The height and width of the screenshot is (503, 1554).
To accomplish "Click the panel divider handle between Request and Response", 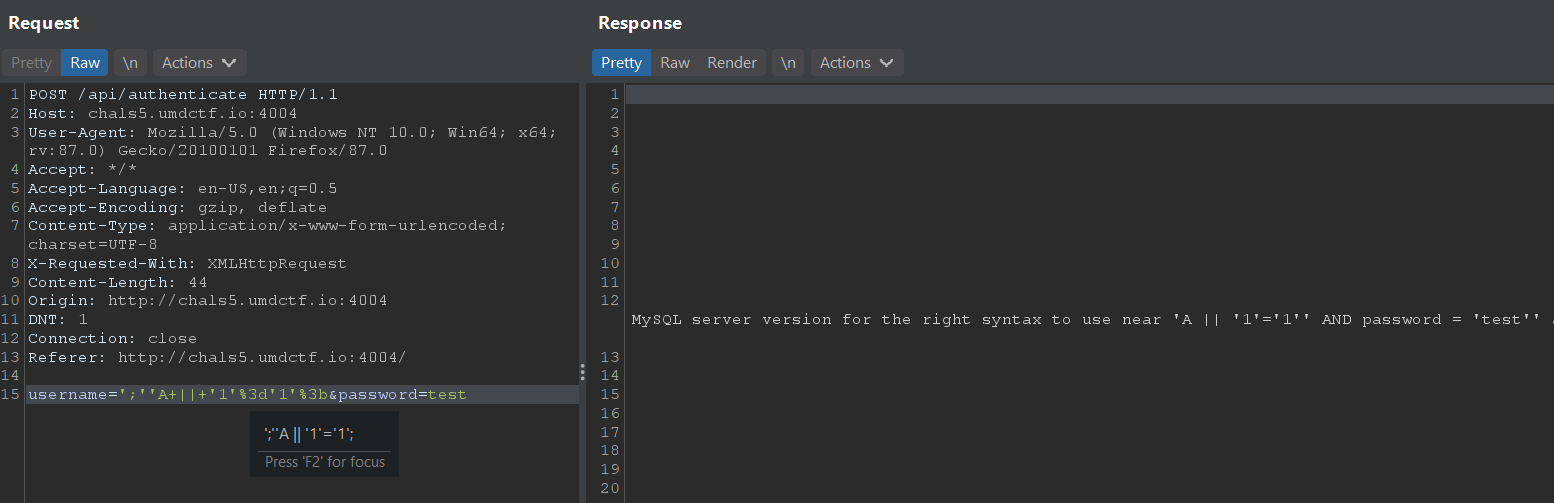I will (583, 372).
